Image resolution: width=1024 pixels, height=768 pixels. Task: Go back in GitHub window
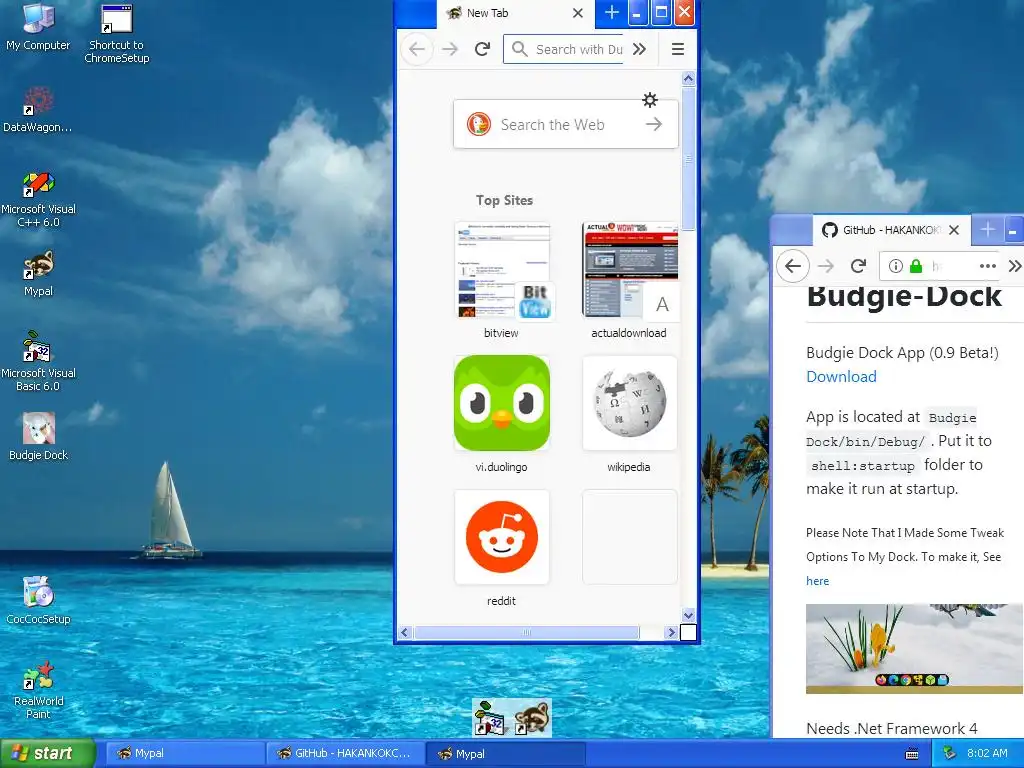coord(793,266)
